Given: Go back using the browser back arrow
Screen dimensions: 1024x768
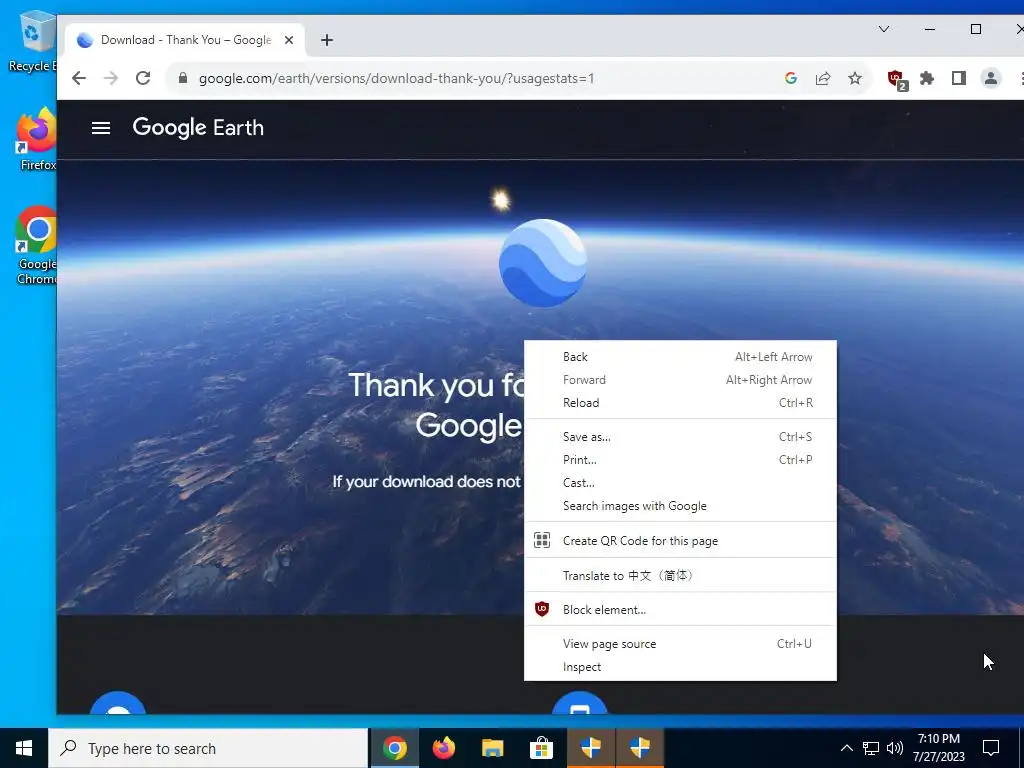Looking at the screenshot, I should 79,78.
